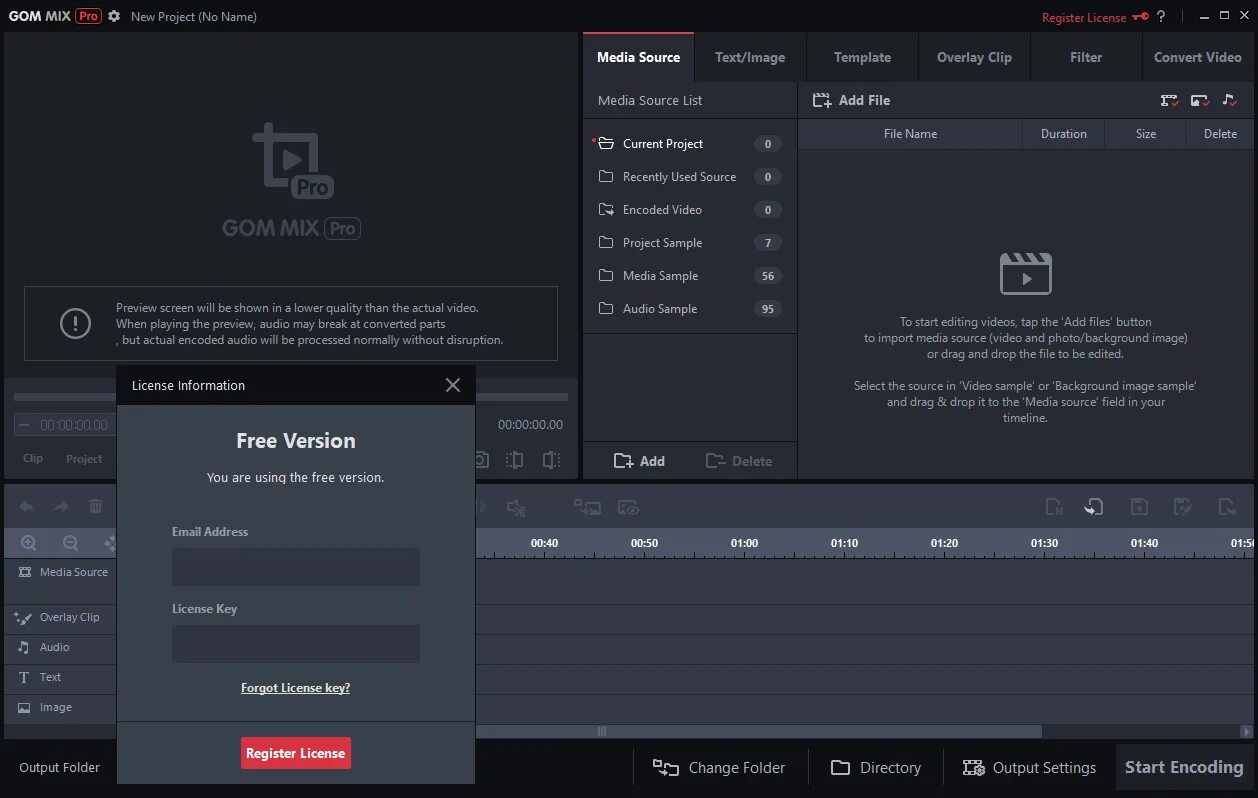Screen dimensions: 1258x798
Task: Toggle audio files filter icon
Action: (x=1230, y=100)
